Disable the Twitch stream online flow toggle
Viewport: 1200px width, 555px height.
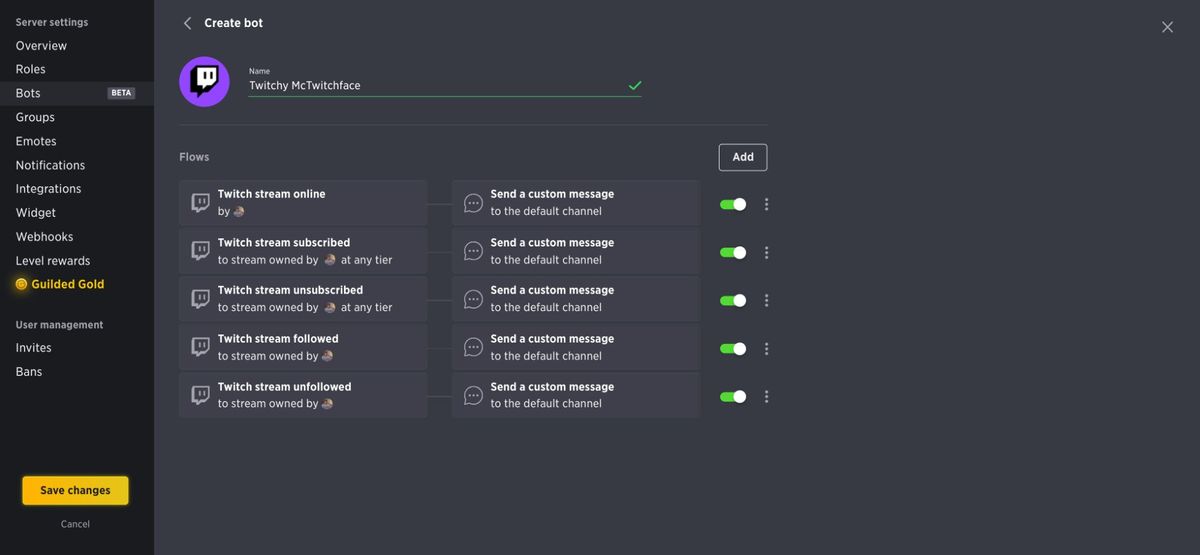733,204
